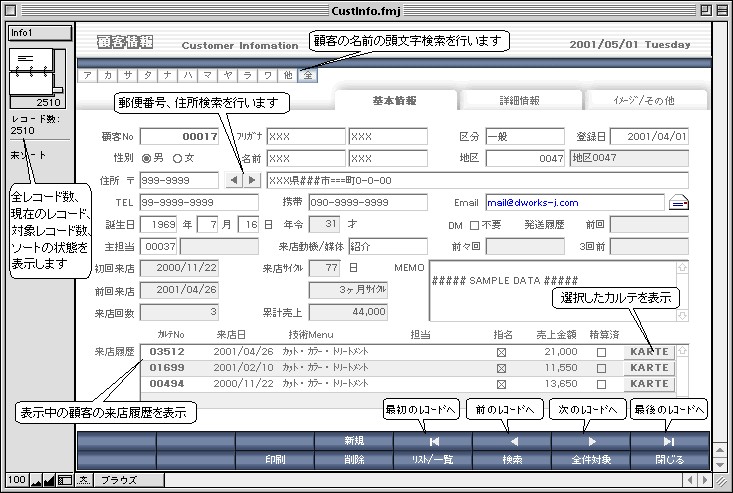
Task: Filter names by ア index tab
Action: coord(87,75)
